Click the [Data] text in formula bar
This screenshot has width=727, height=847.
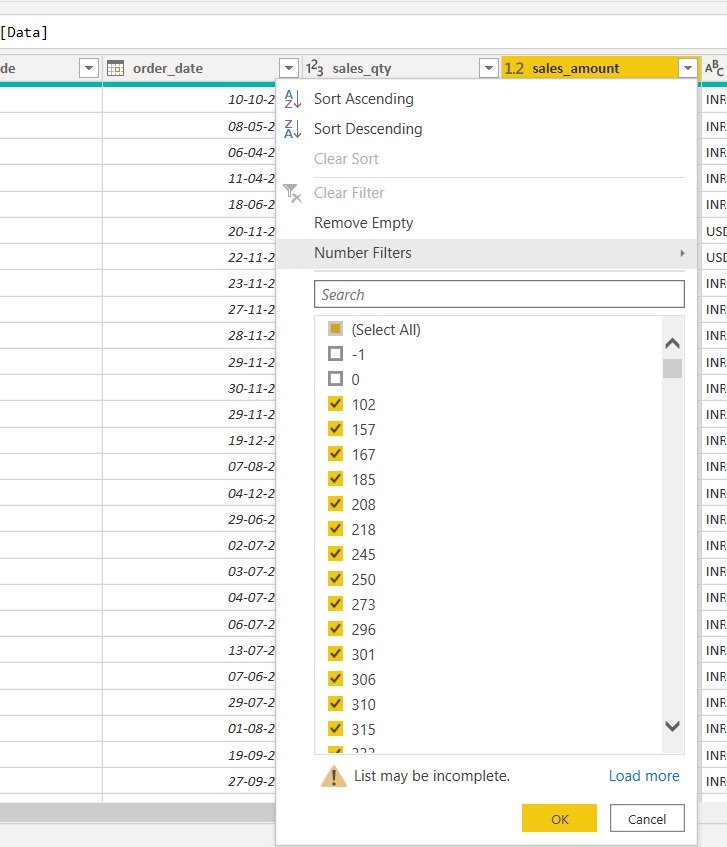[24, 32]
